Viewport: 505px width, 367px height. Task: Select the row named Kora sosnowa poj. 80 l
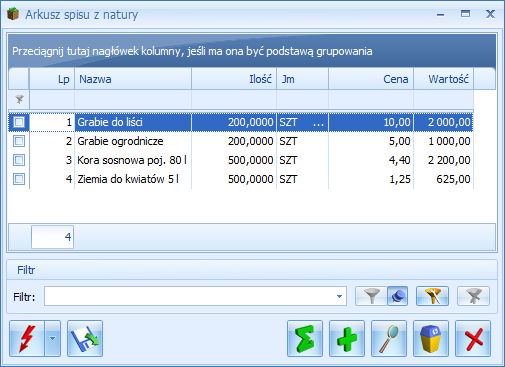tap(241, 160)
